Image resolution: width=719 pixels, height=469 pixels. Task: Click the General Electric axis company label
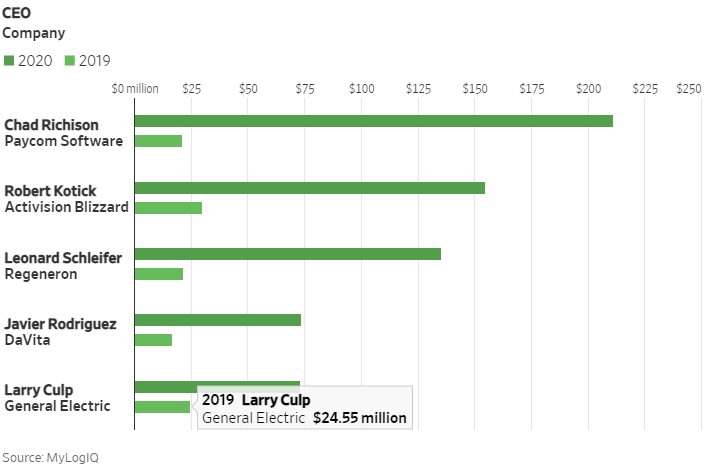[57, 406]
